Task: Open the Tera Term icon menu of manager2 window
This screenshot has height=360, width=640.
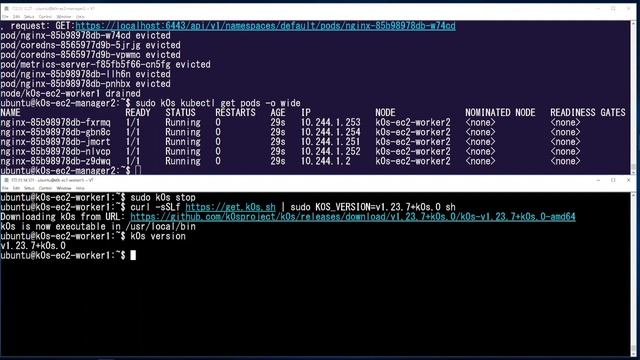Action: point(6,8)
